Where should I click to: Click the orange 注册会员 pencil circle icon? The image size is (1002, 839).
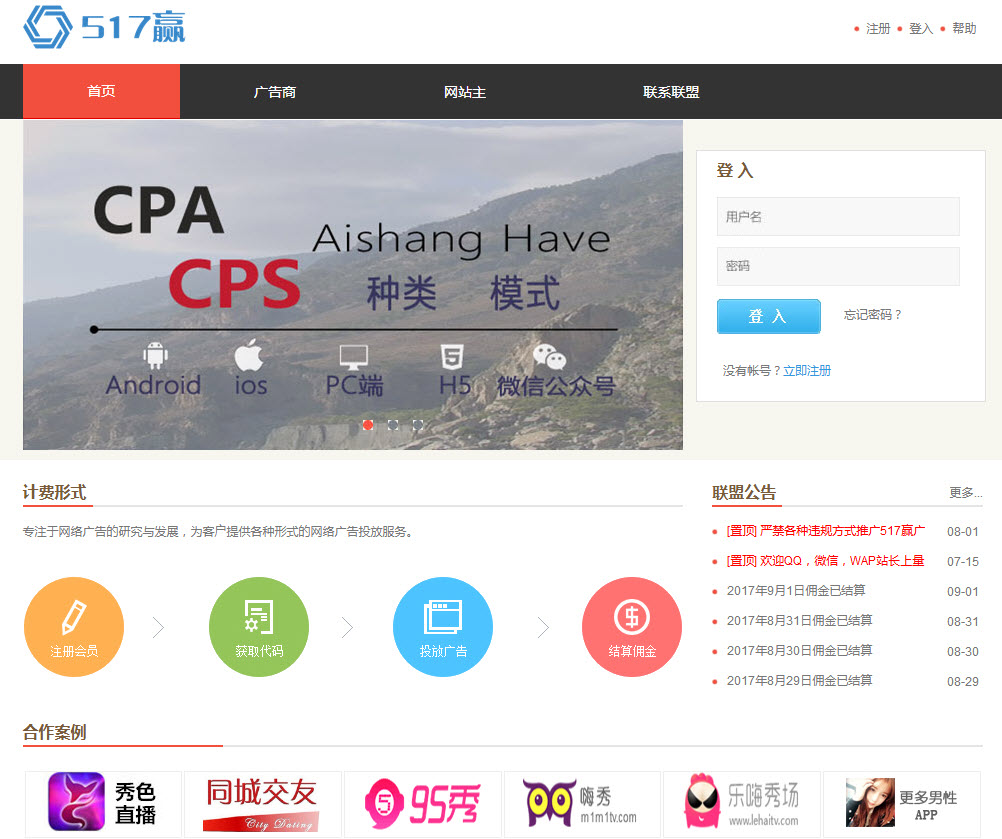tap(74, 627)
